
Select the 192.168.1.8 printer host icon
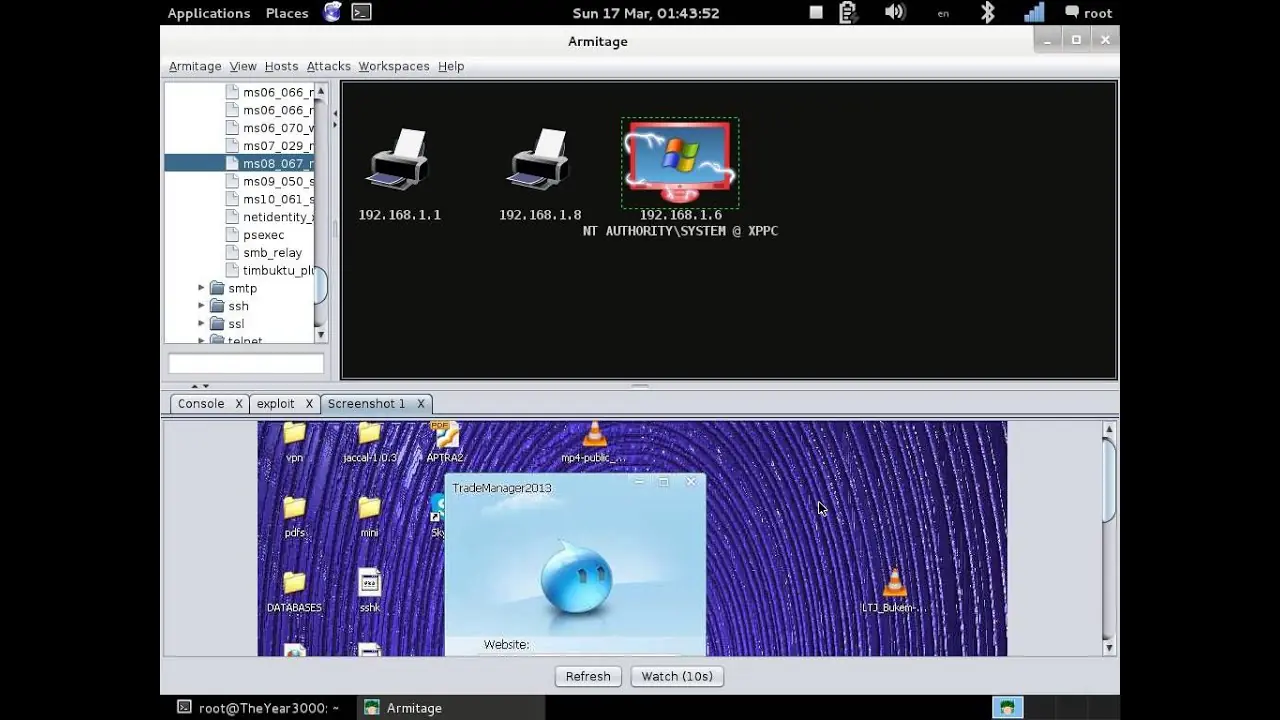[539, 159]
